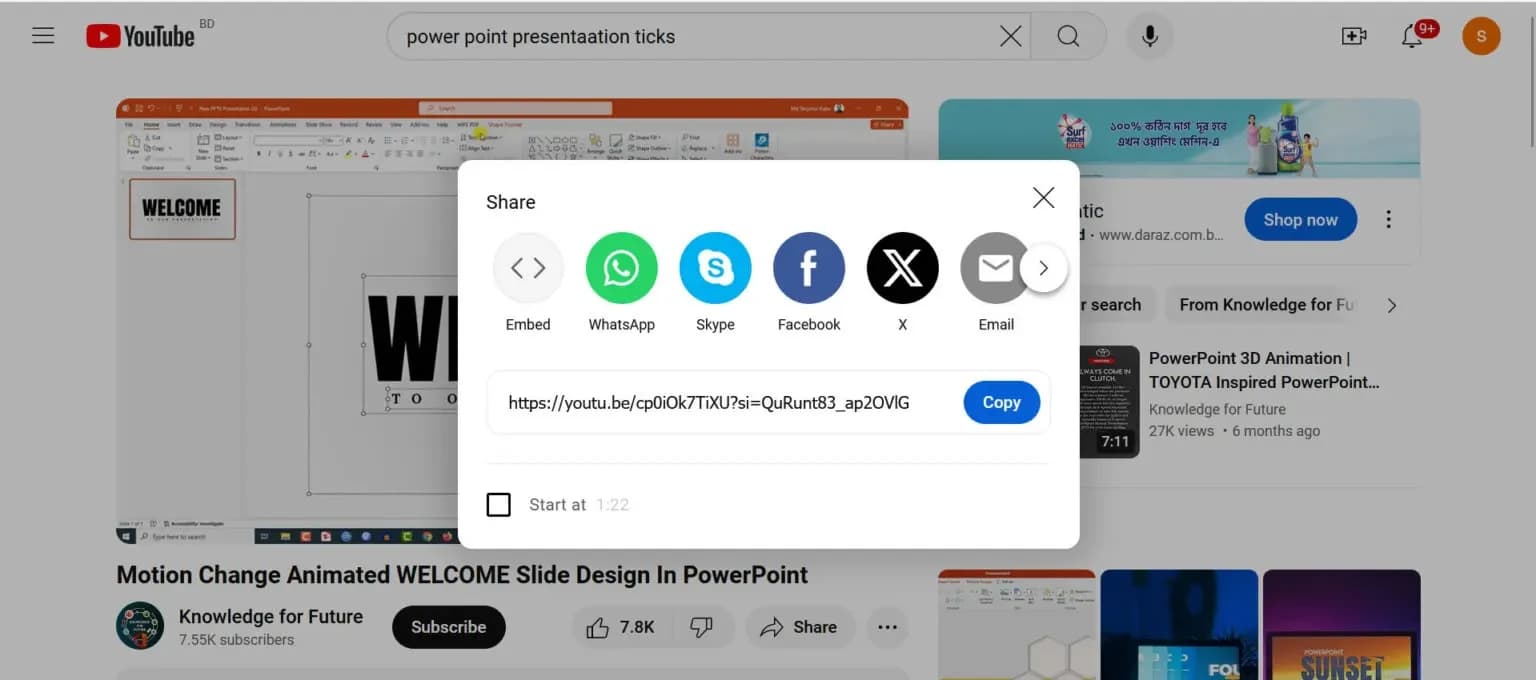Viewport: 1536px width, 680px height.
Task: Open the blue laptop suggested video thumbnail
Action: [x=1179, y=625]
